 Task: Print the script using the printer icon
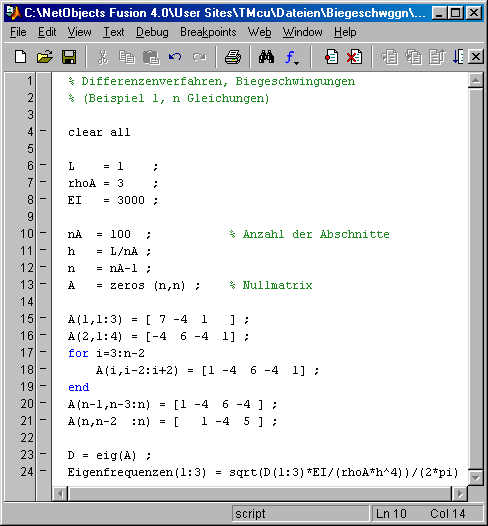232,57
